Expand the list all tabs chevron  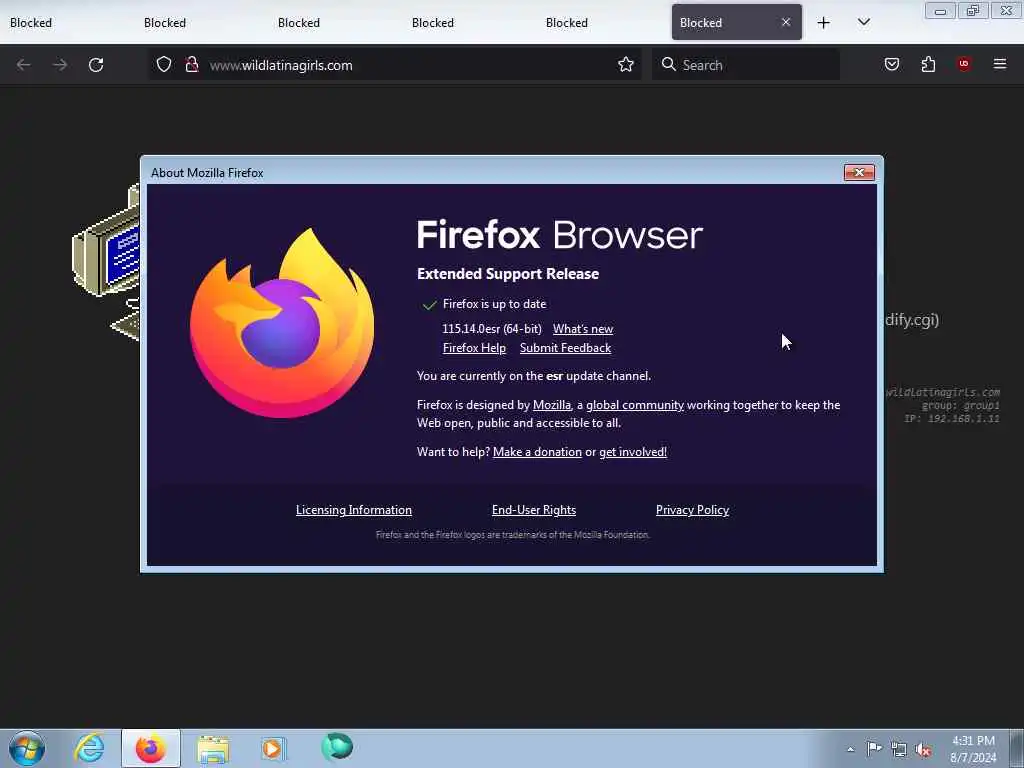pyautogui.click(x=863, y=22)
